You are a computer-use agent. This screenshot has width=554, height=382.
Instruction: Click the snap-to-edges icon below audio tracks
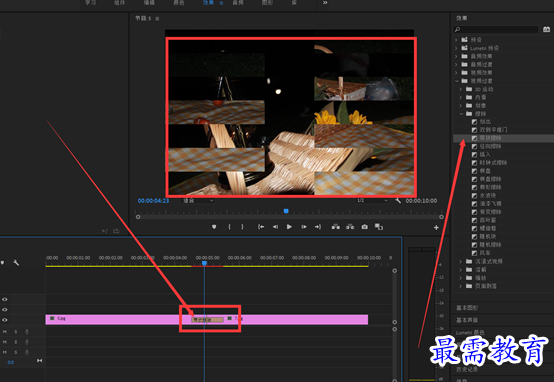(39, 361)
